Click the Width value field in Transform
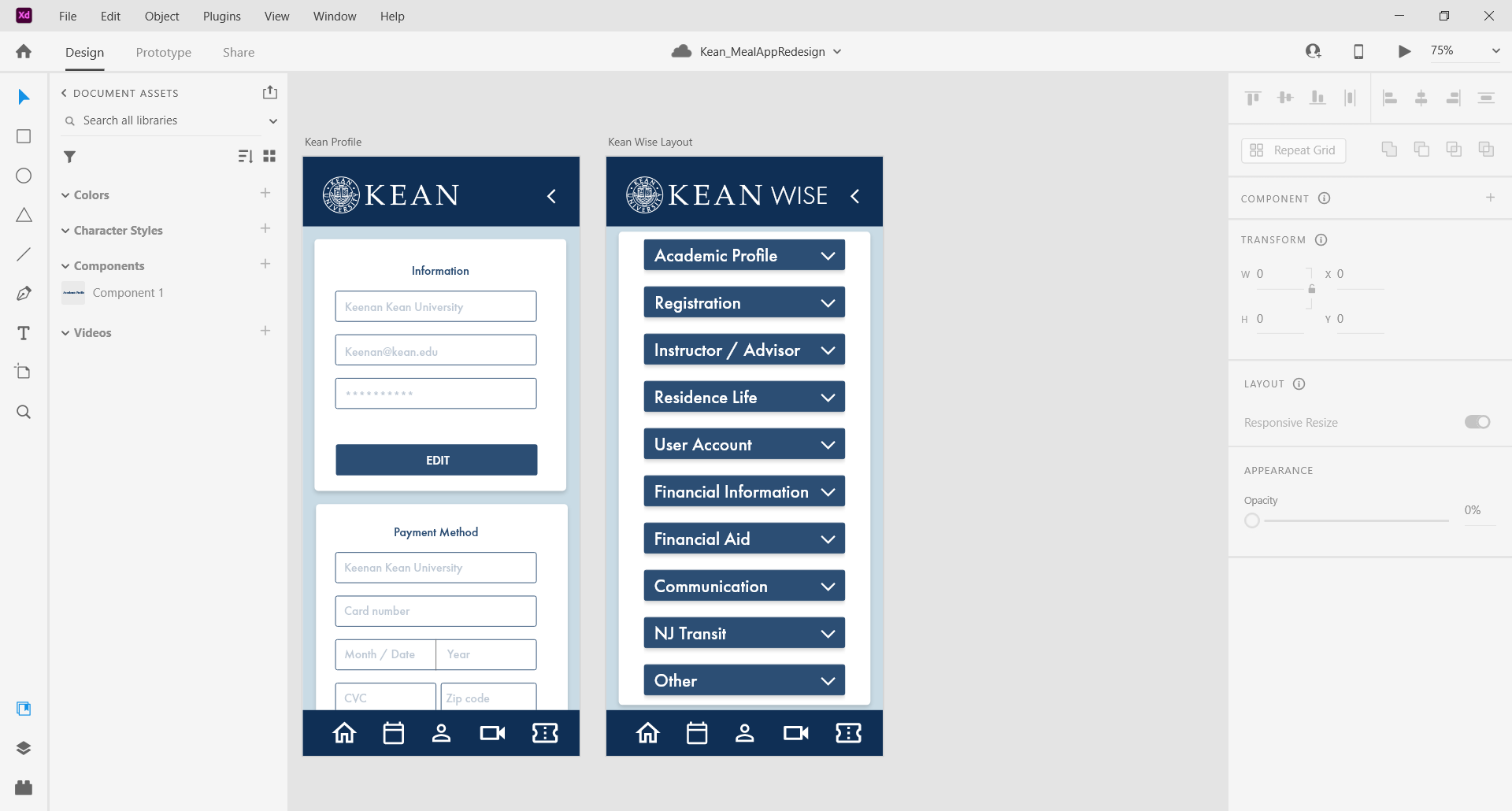The width and height of the screenshot is (1512, 811). [x=1280, y=274]
